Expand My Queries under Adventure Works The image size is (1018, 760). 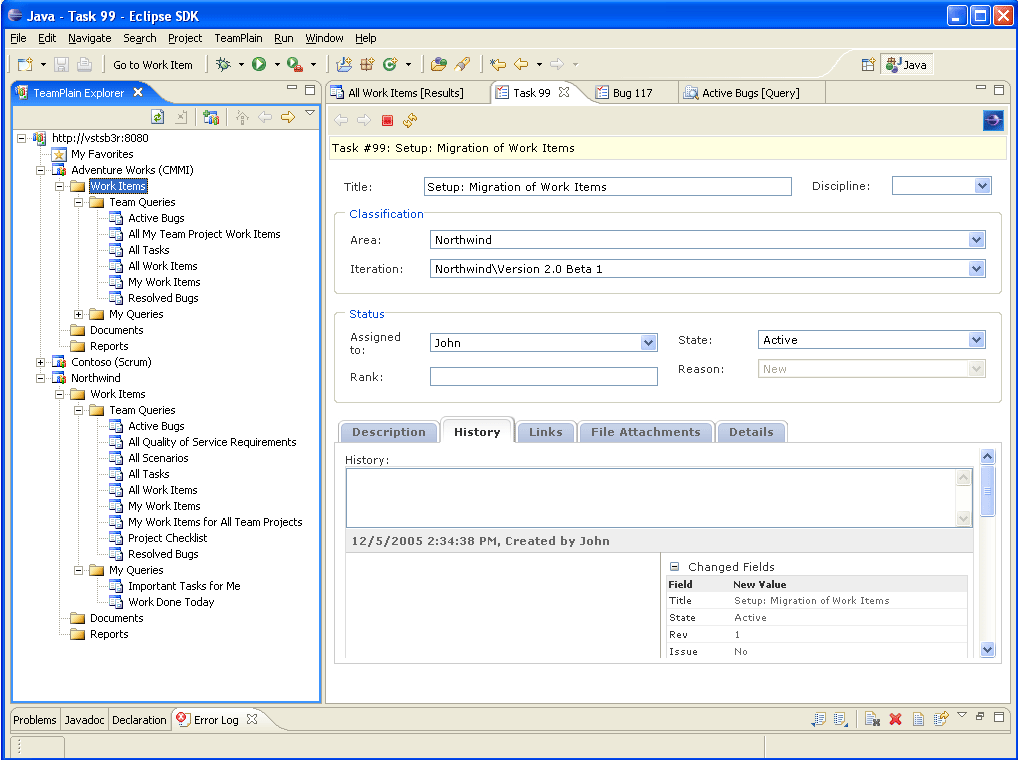point(79,314)
